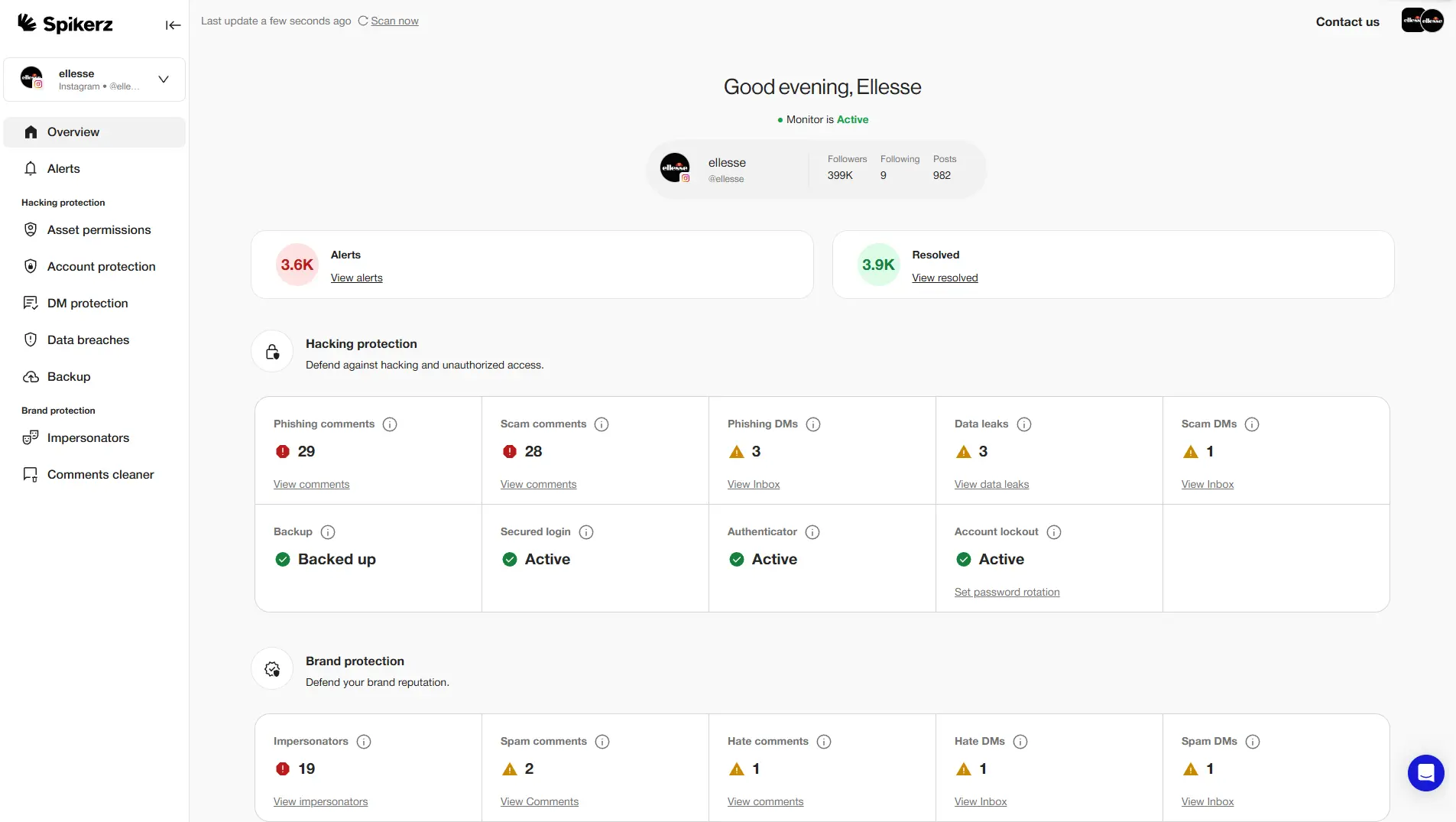The image size is (1456, 822).
Task: Open the user avatar menu top right
Action: click(x=1422, y=21)
